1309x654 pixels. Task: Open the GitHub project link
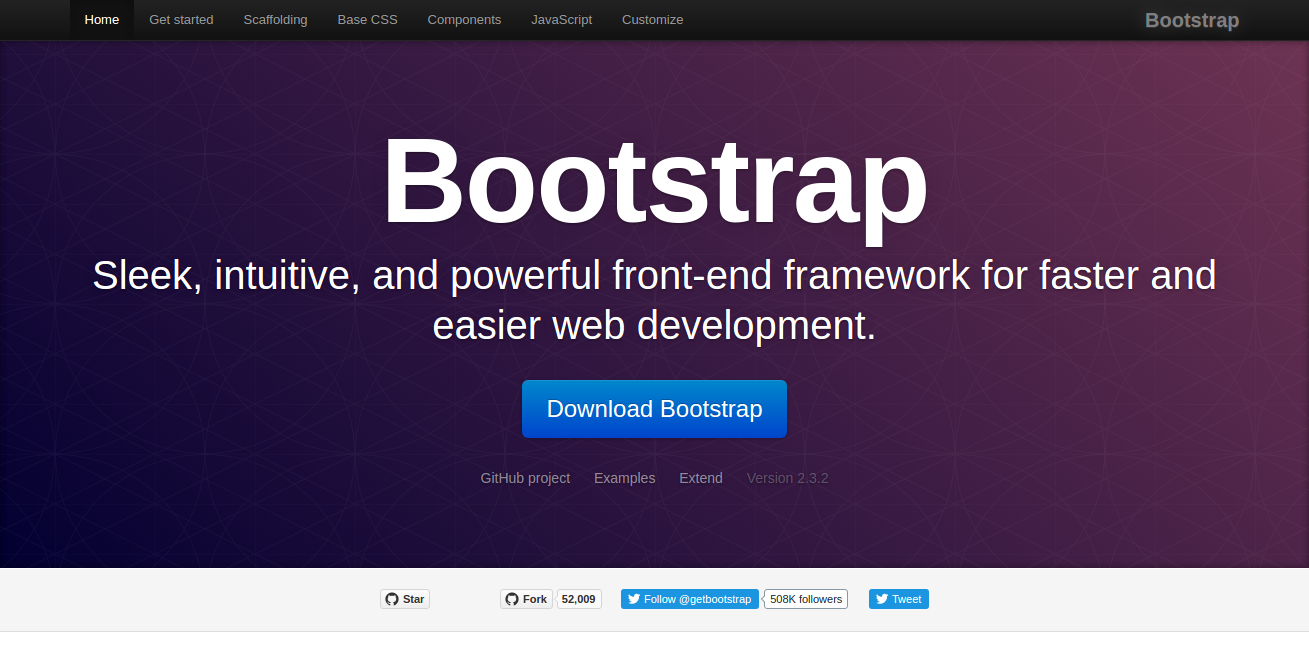click(525, 478)
